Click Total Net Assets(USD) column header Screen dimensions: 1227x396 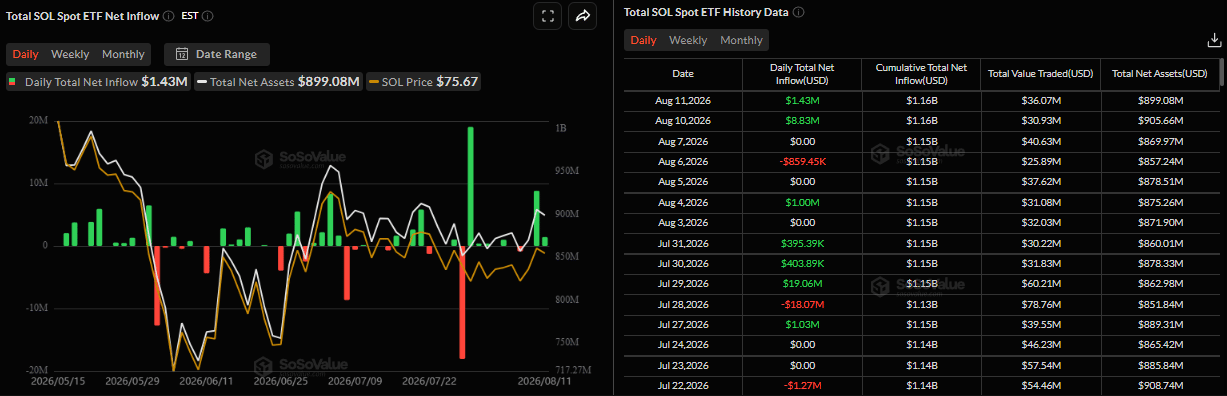point(1160,74)
